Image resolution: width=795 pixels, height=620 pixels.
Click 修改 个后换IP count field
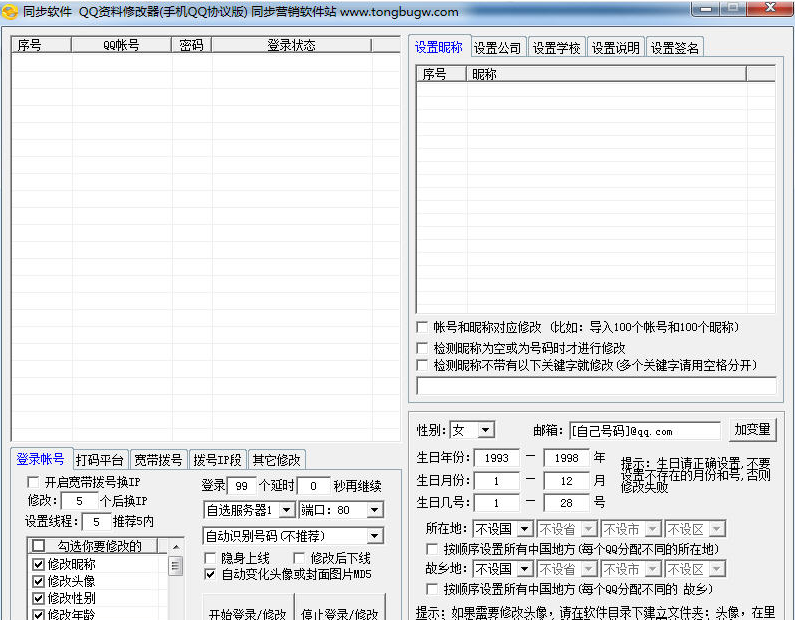click(x=79, y=501)
